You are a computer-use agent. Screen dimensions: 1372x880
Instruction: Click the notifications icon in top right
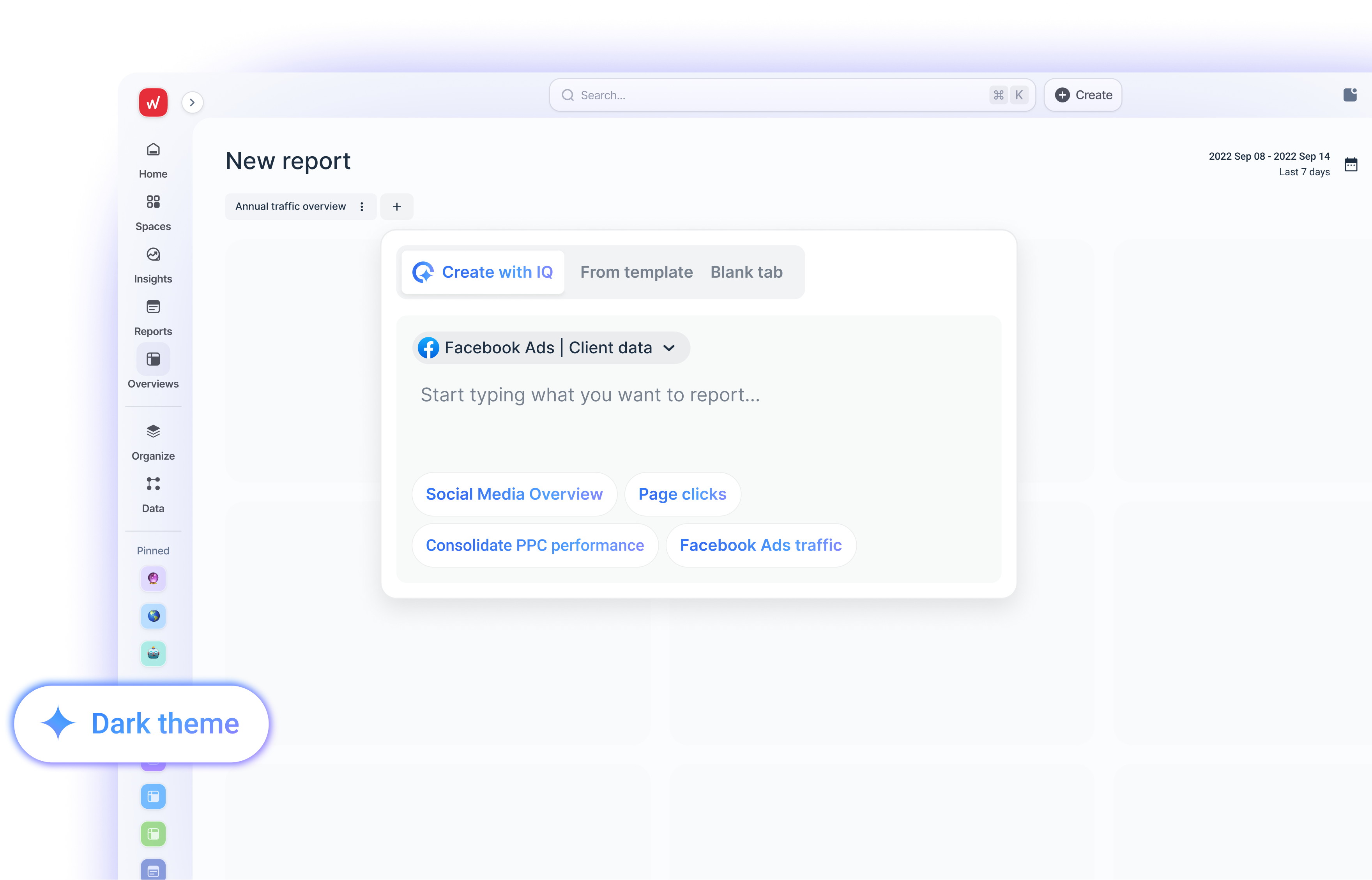tap(1350, 94)
